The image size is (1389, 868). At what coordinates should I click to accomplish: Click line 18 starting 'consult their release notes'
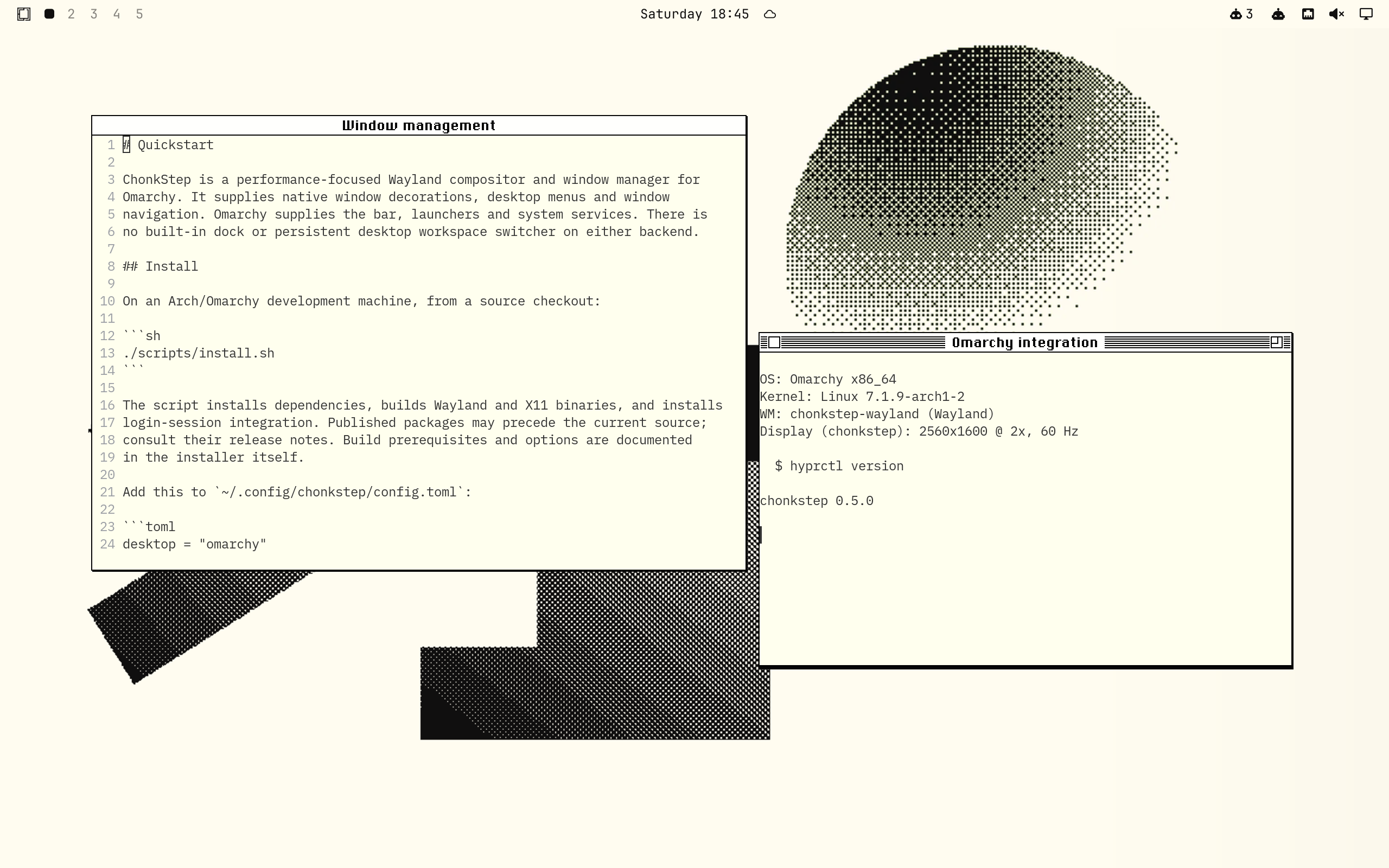(407, 441)
